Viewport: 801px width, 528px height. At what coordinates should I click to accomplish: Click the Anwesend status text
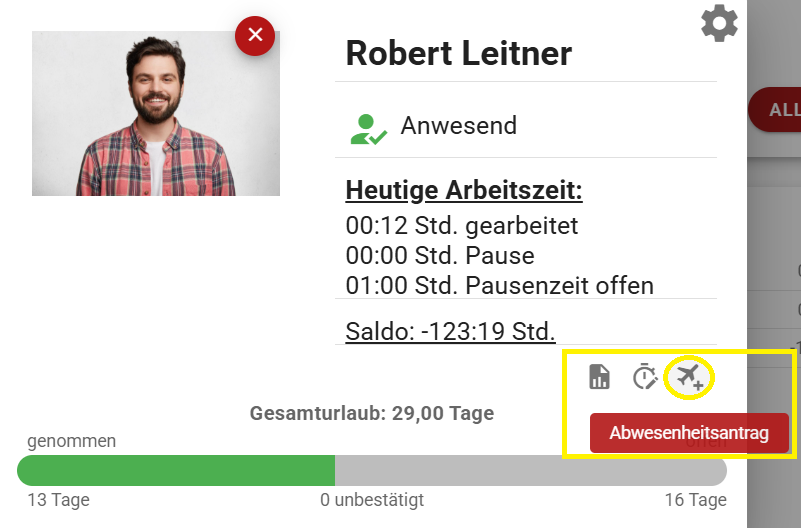(459, 126)
